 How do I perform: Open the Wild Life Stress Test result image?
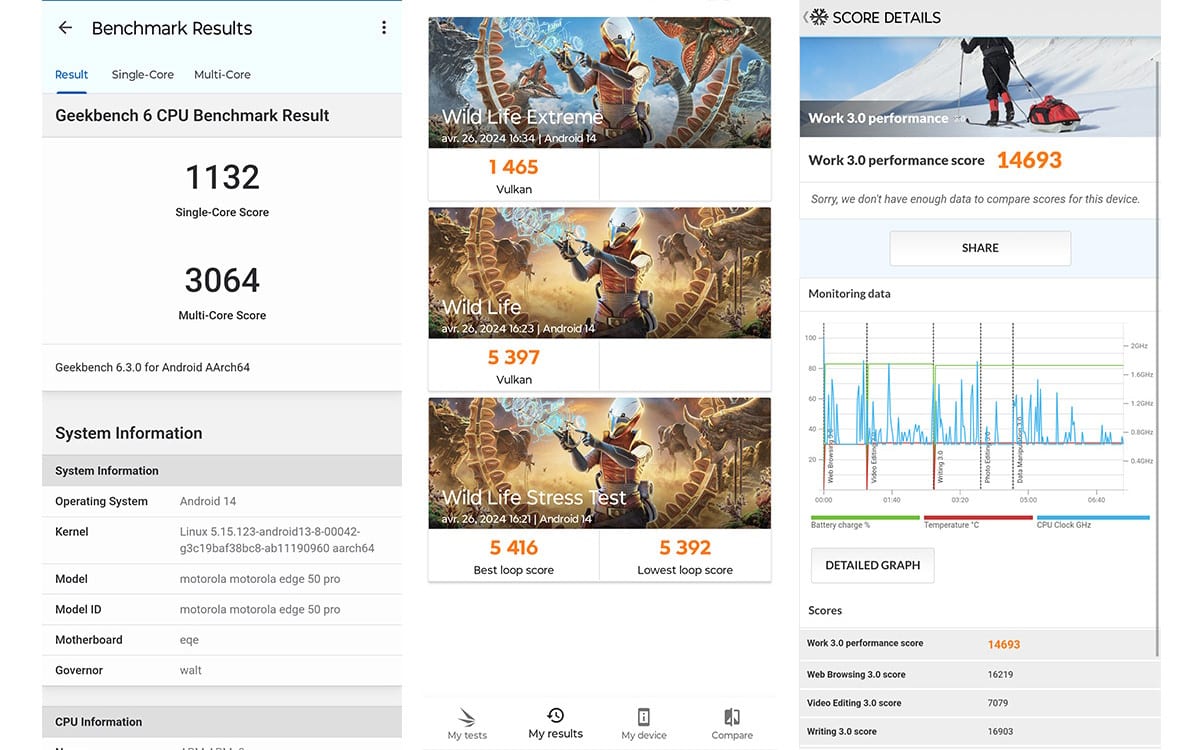(600, 463)
